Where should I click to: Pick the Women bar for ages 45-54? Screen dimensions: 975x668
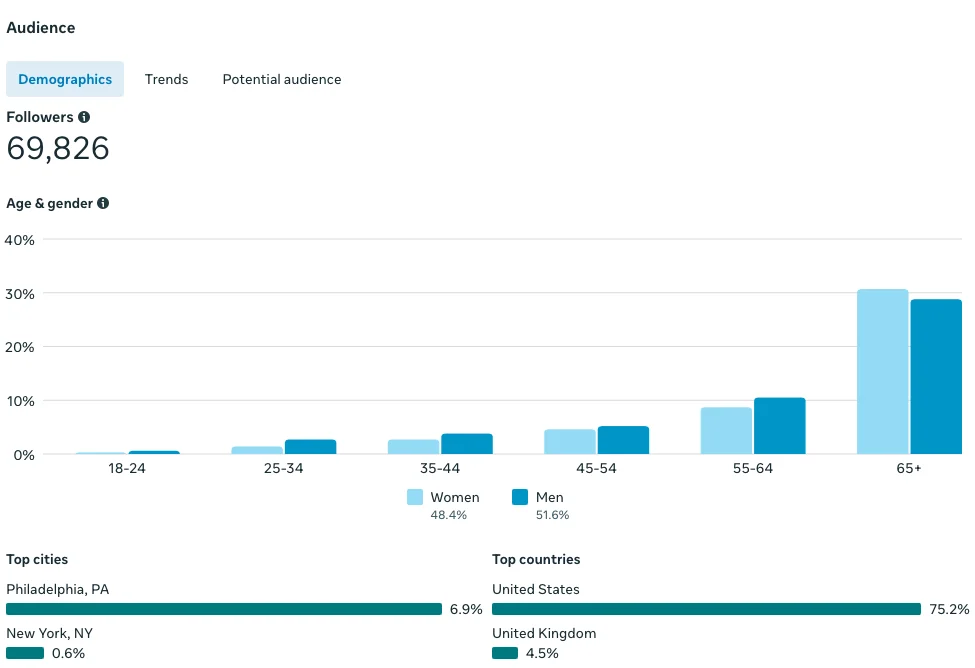click(x=570, y=442)
